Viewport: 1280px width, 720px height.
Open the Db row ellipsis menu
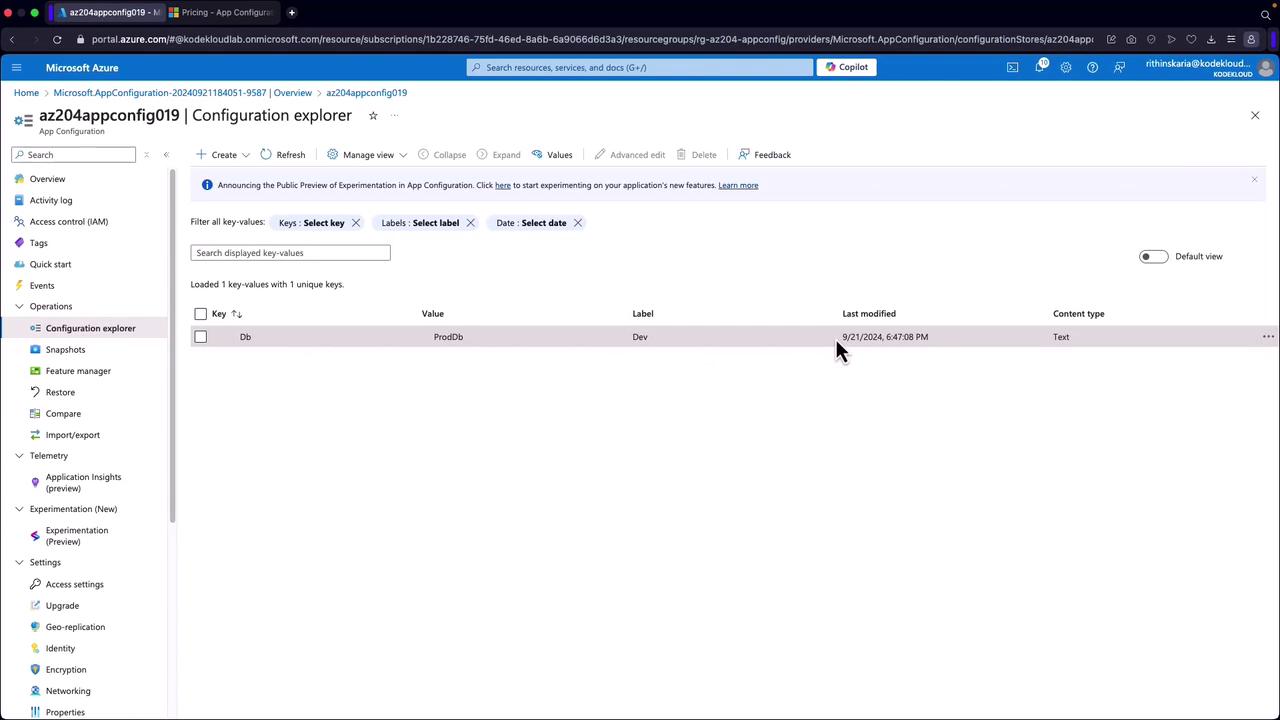click(x=1268, y=337)
